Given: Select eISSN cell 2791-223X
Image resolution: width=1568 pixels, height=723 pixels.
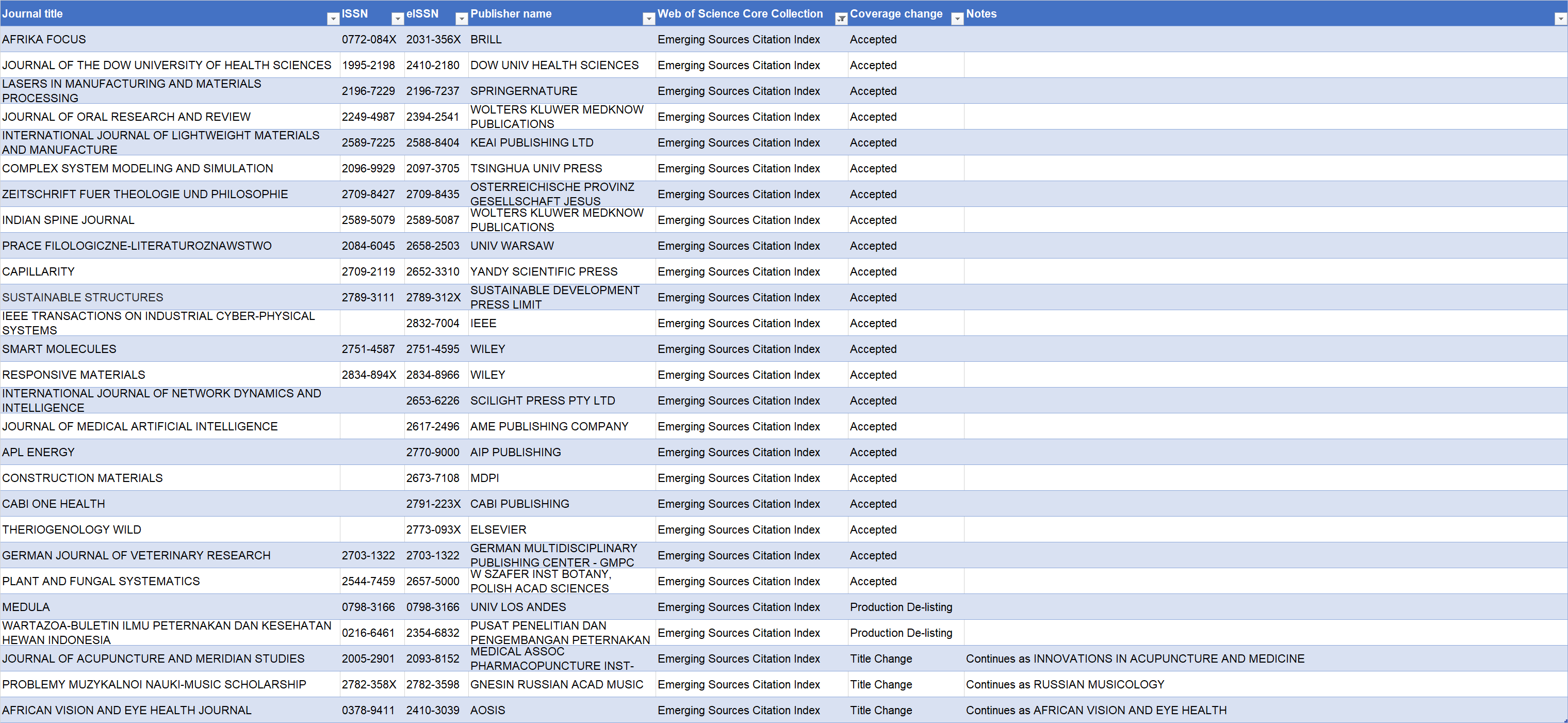Looking at the screenshot, I should tap(436, 504).
